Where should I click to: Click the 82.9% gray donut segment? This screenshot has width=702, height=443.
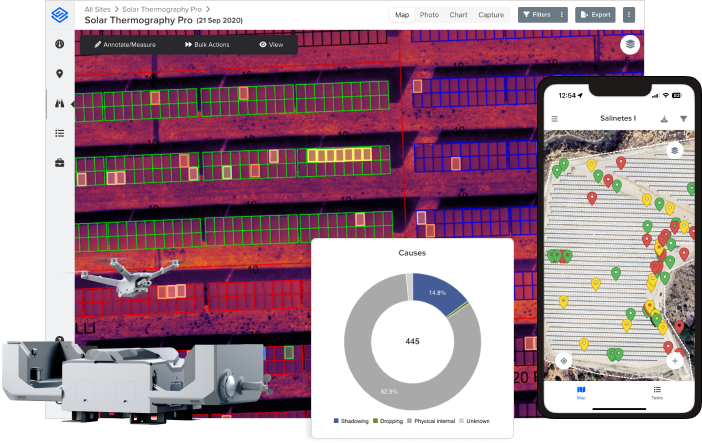pos(389,391)
